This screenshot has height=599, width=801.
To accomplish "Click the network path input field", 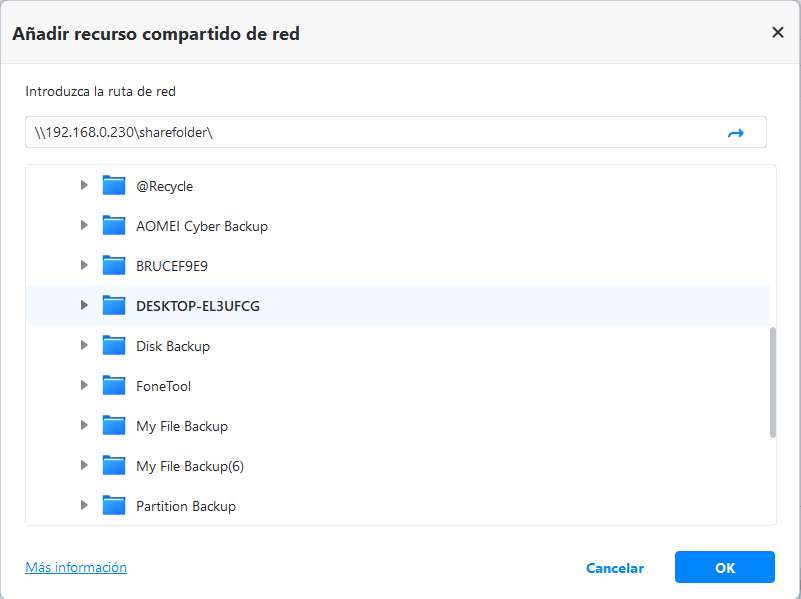I will click(370, 133).
